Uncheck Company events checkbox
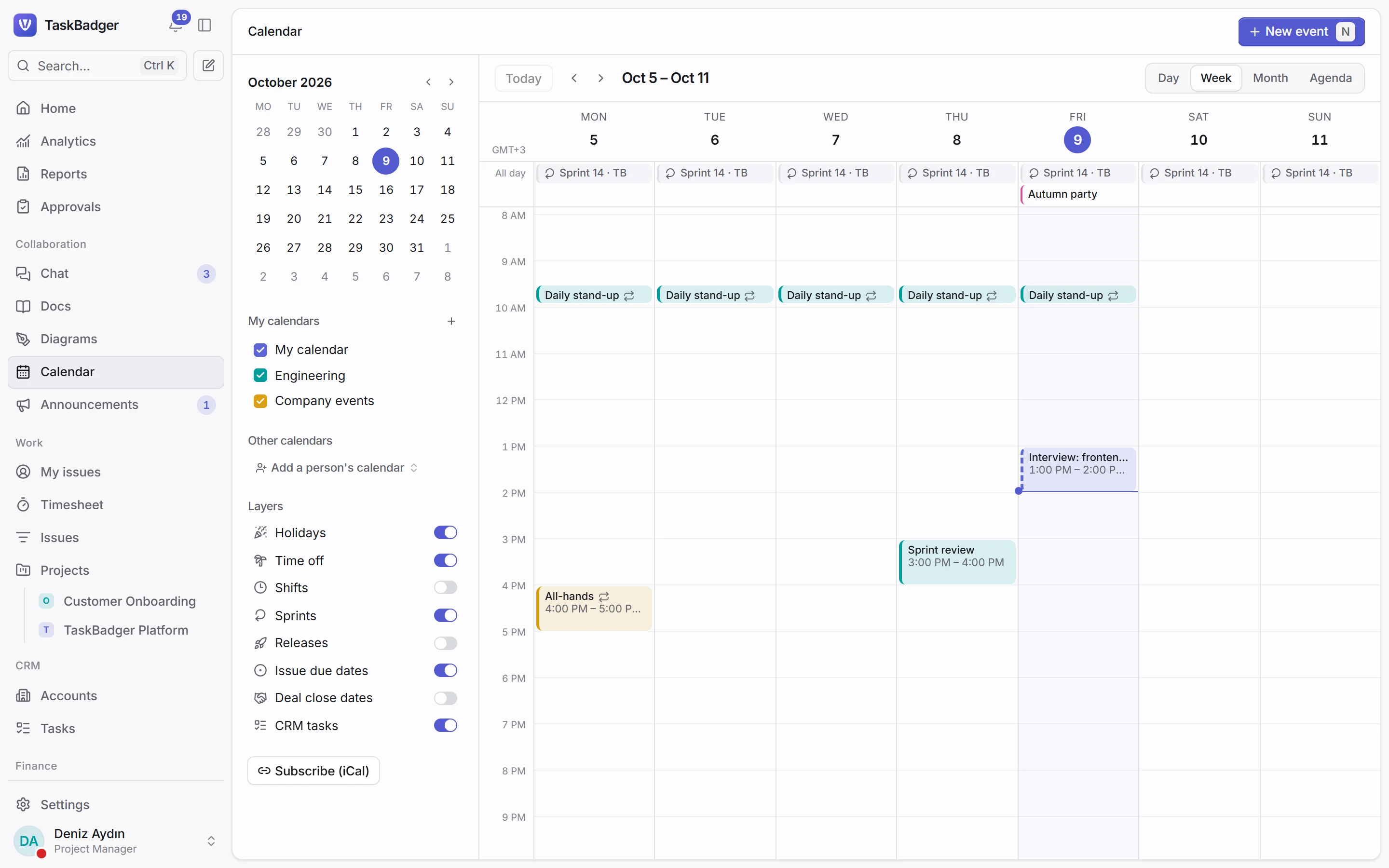1389x868 pixels. click(x=260, y=401)
